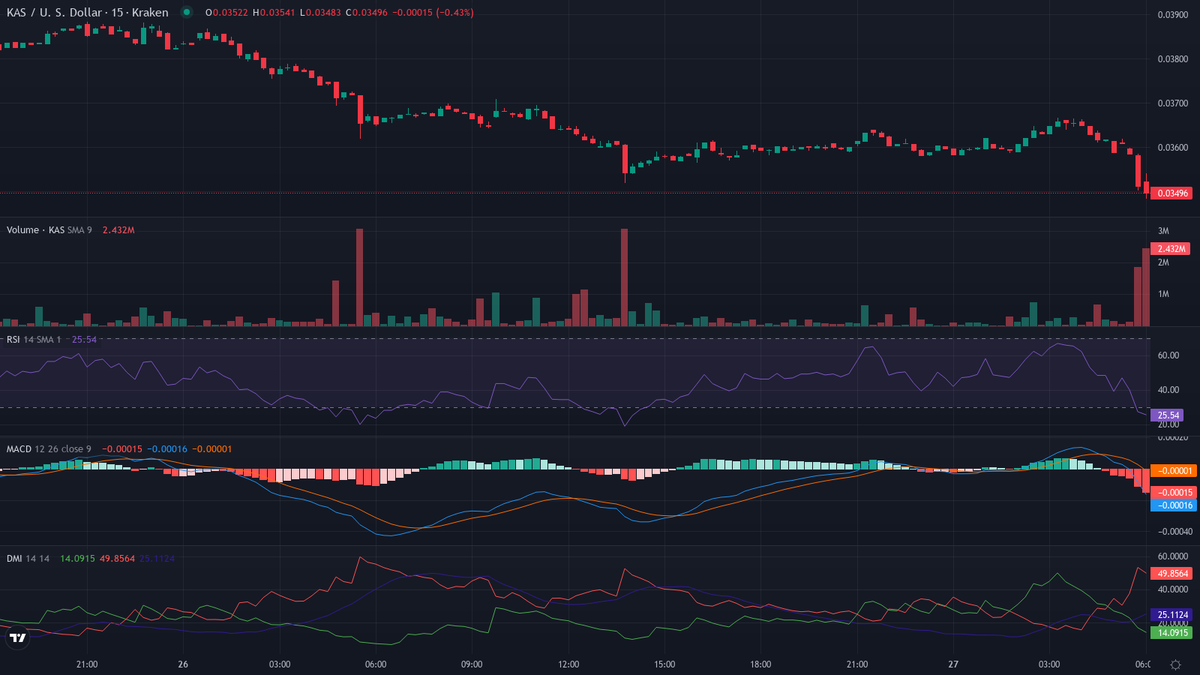This screenshot has width=1200, height=675.
Task: Click the 15:00 time axis label
Action: pos(664,664)
